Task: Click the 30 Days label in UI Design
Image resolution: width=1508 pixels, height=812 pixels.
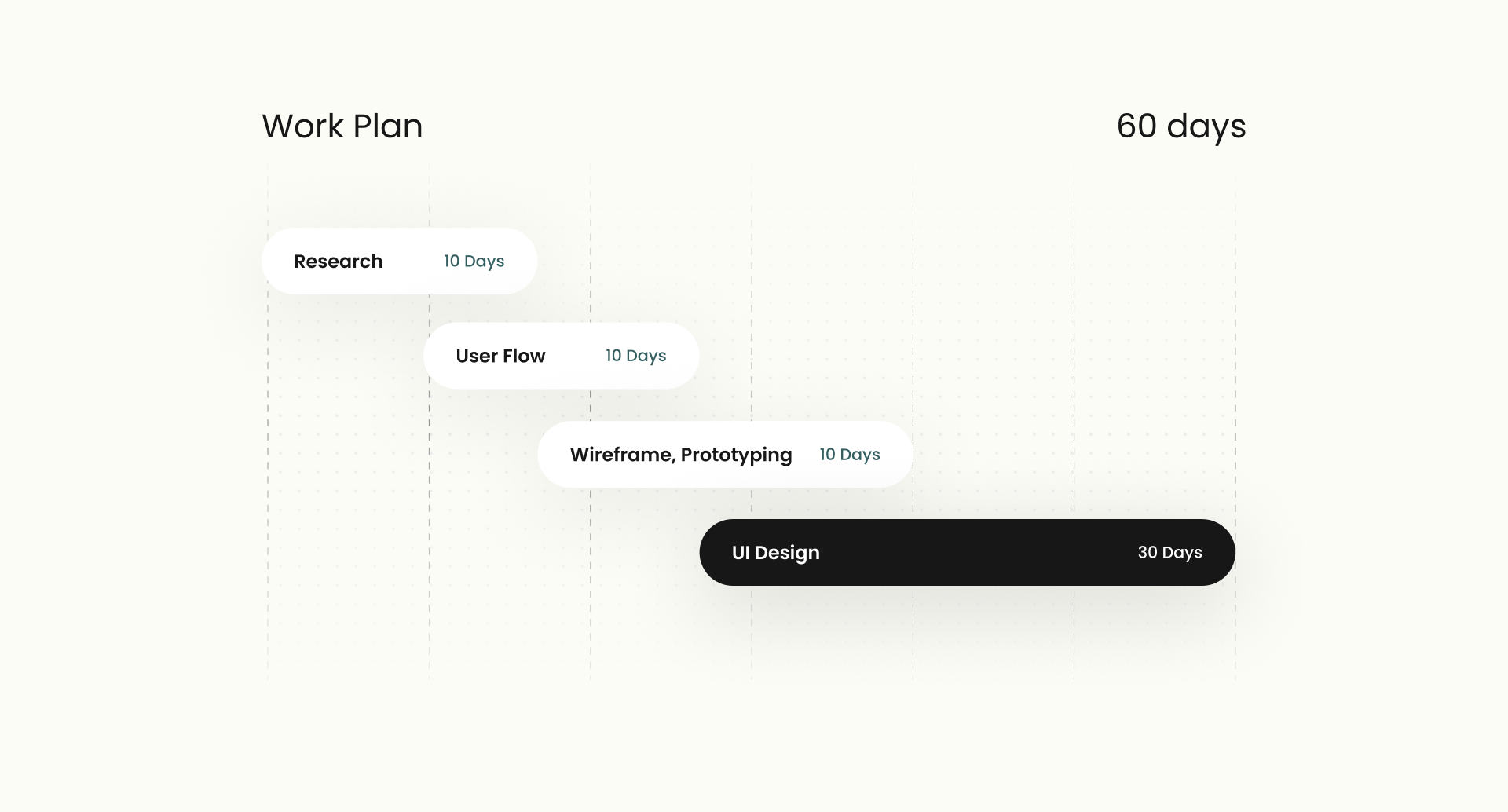Action: pos(1169,552)
